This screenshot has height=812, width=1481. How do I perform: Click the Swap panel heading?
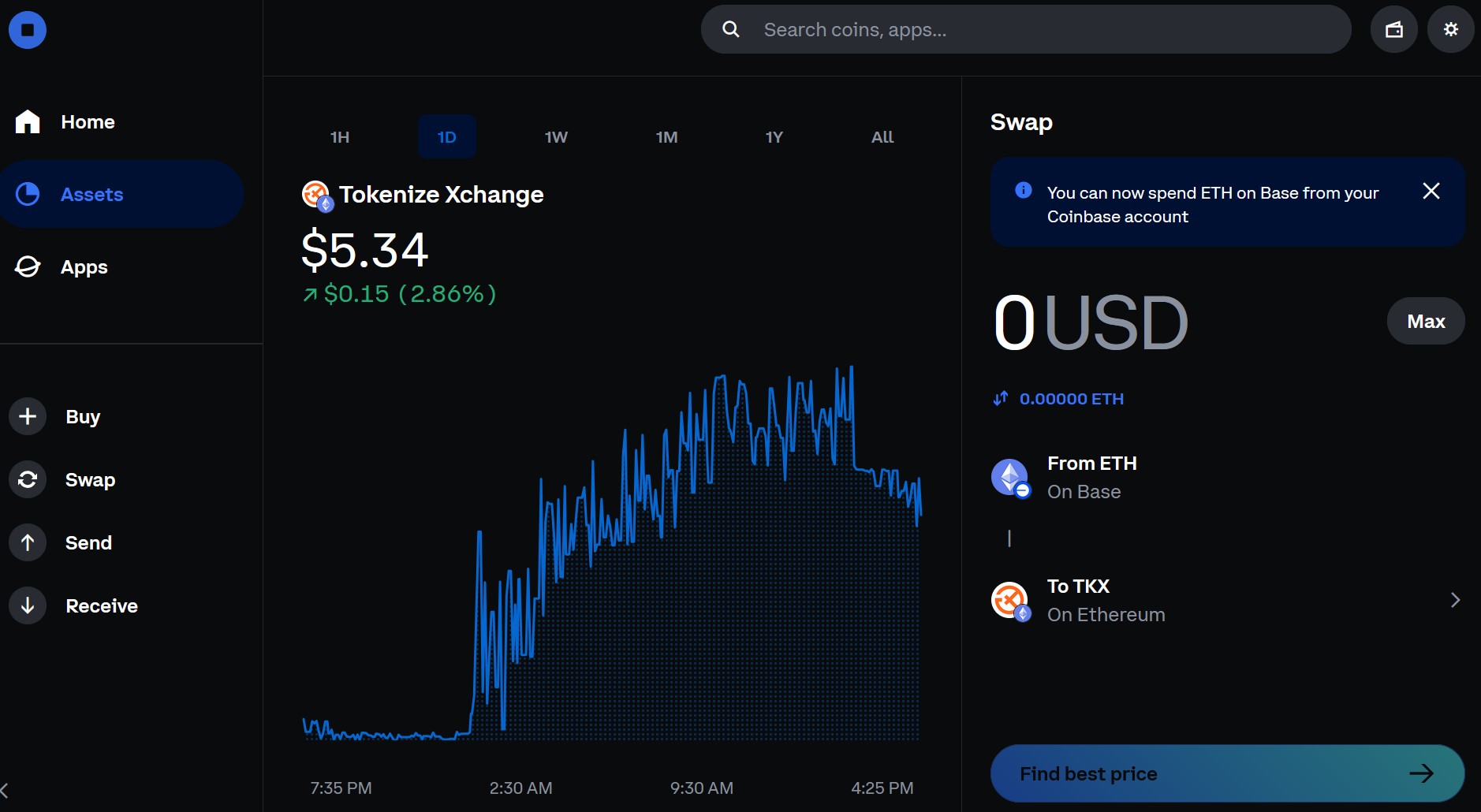[1021, 122]
